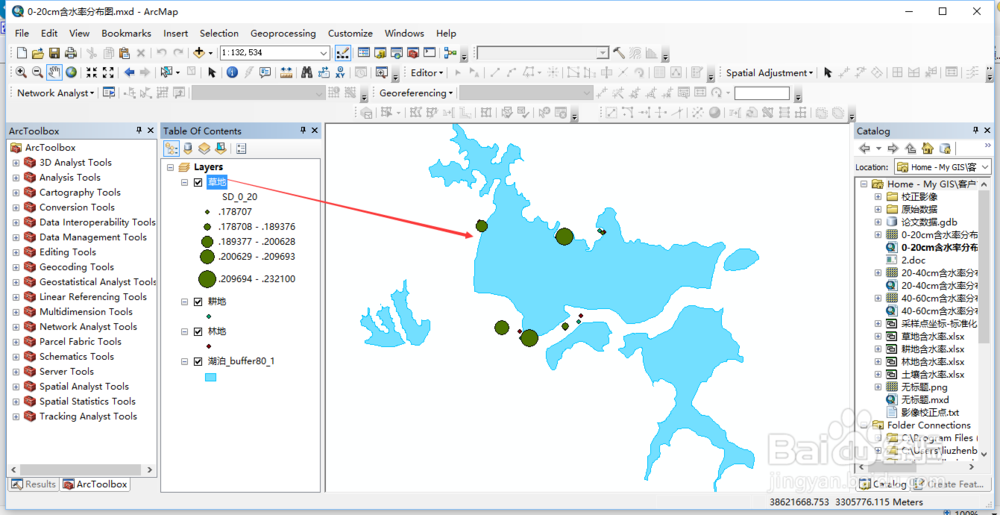
Task: Open the HTML Popup tool
Action: tap(265, 73)
